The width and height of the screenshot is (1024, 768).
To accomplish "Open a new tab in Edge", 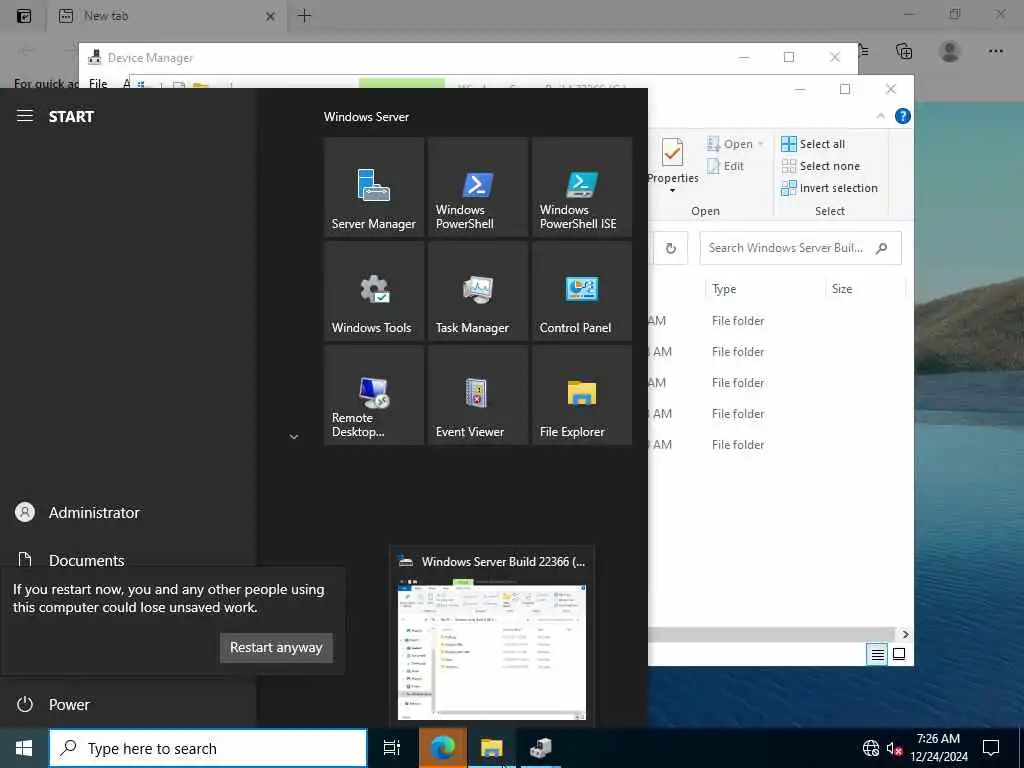I will (304, 16).
